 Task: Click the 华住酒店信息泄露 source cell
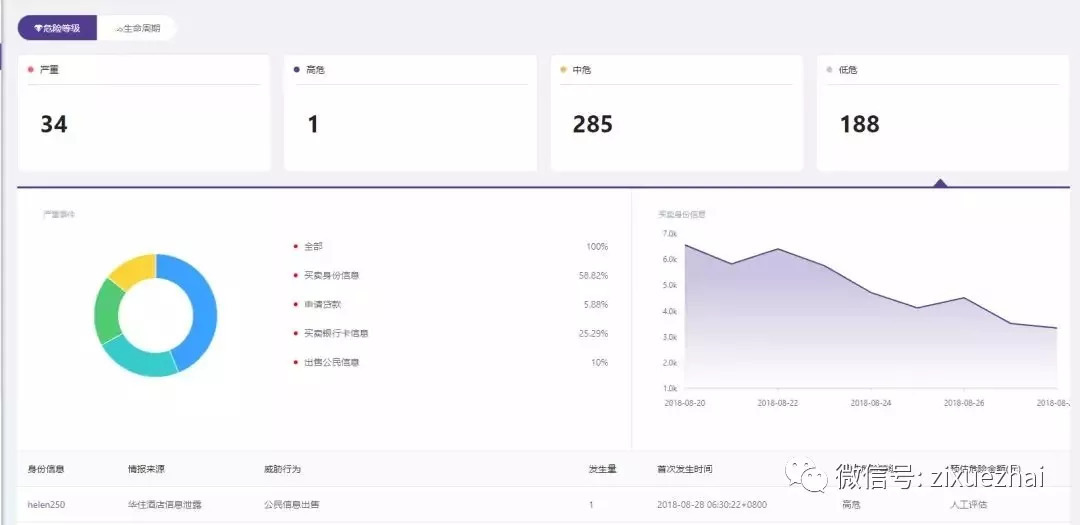[x=165, y=505]
